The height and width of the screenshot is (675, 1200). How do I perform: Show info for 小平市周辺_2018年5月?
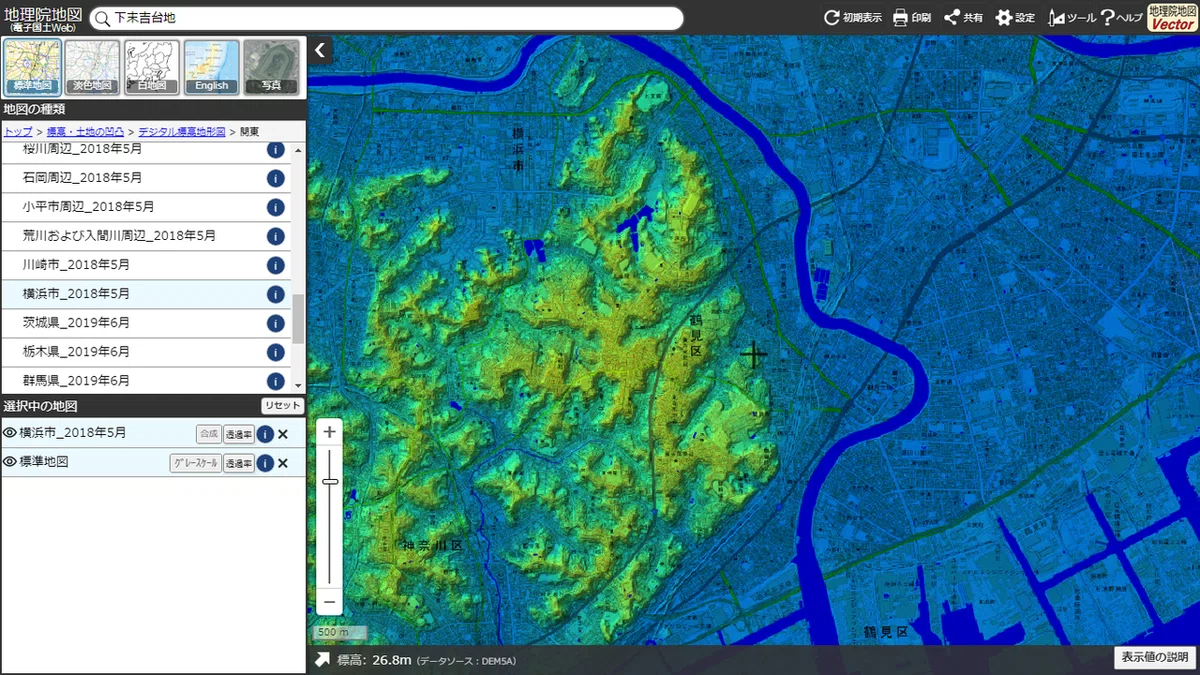[276, 207]
